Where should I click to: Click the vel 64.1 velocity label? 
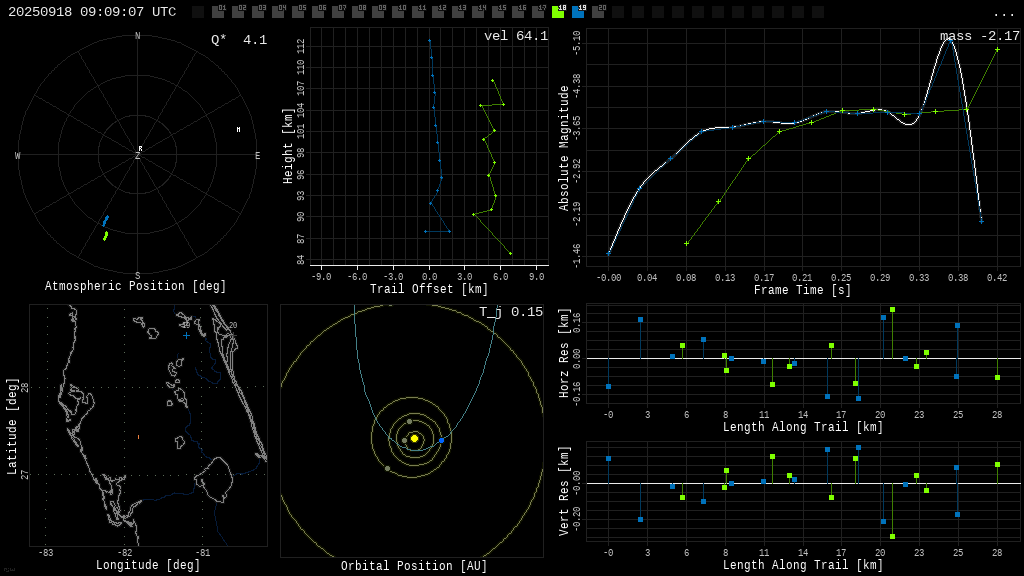coord(515,36)
